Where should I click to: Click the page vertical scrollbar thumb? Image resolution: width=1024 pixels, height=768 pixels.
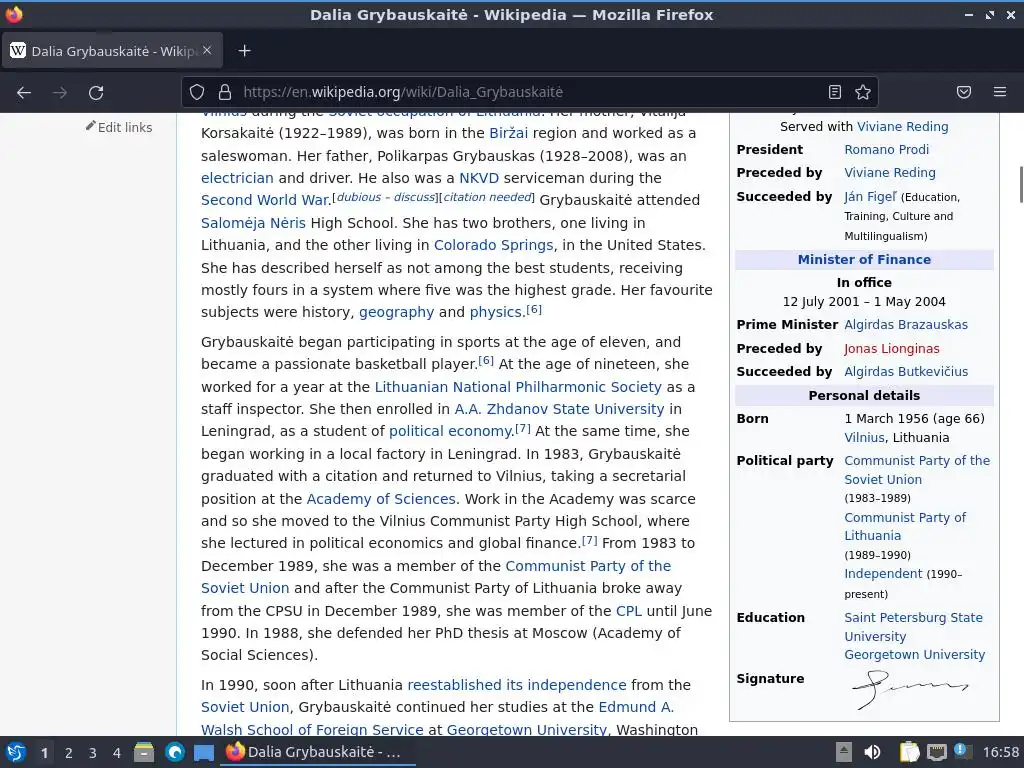pyautogui.click(x=1021, y=185)
